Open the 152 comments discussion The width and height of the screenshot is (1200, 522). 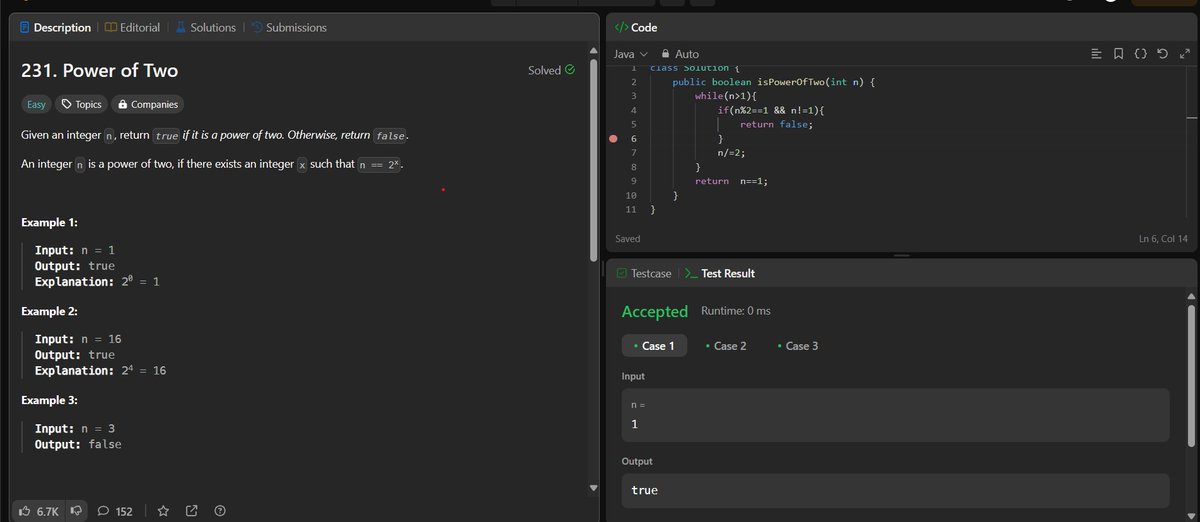click(115, 511)
